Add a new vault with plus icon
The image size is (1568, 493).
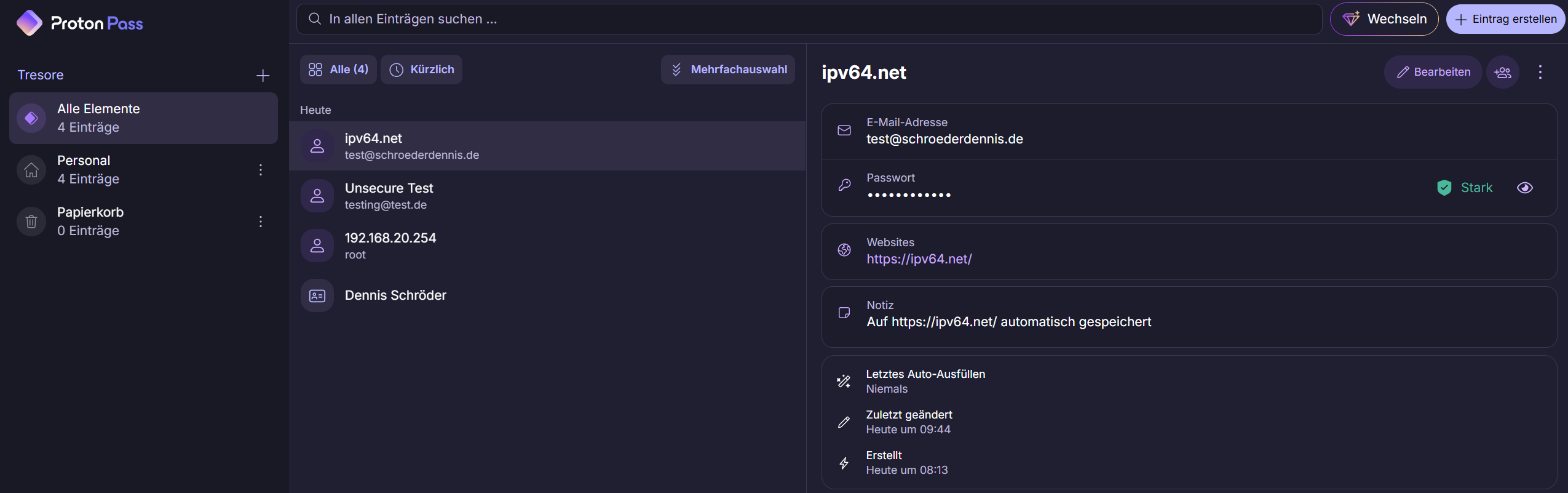point(263,75)
